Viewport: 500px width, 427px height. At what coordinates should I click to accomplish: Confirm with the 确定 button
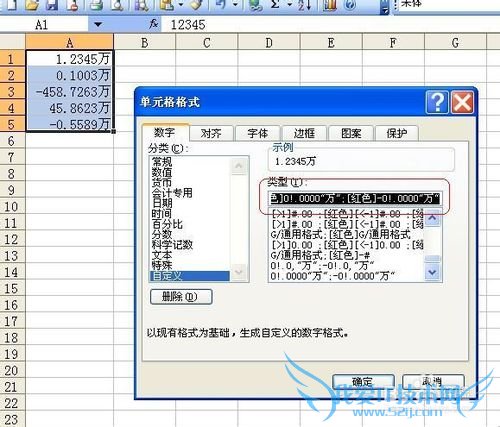363,381
